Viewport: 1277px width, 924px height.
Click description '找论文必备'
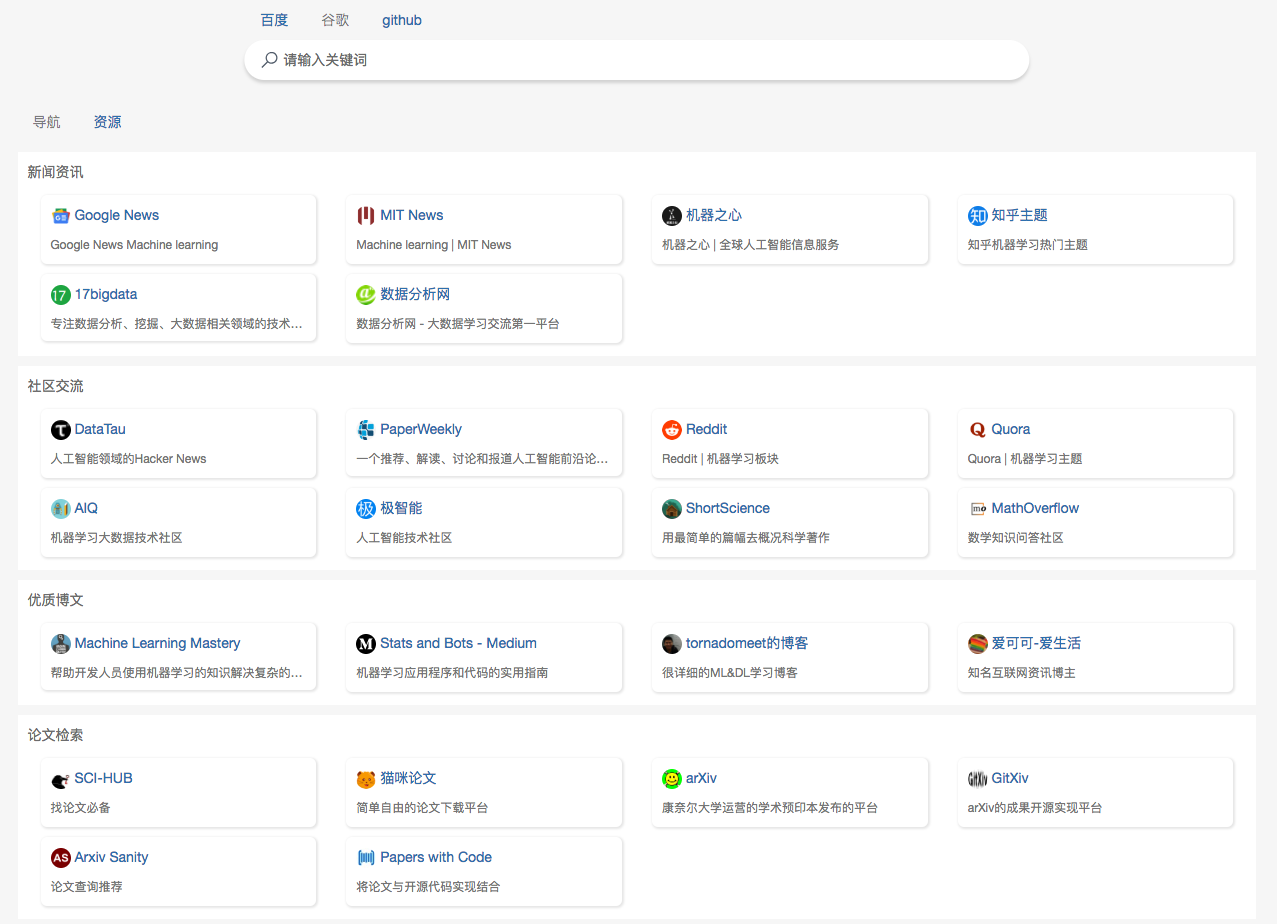81,808
